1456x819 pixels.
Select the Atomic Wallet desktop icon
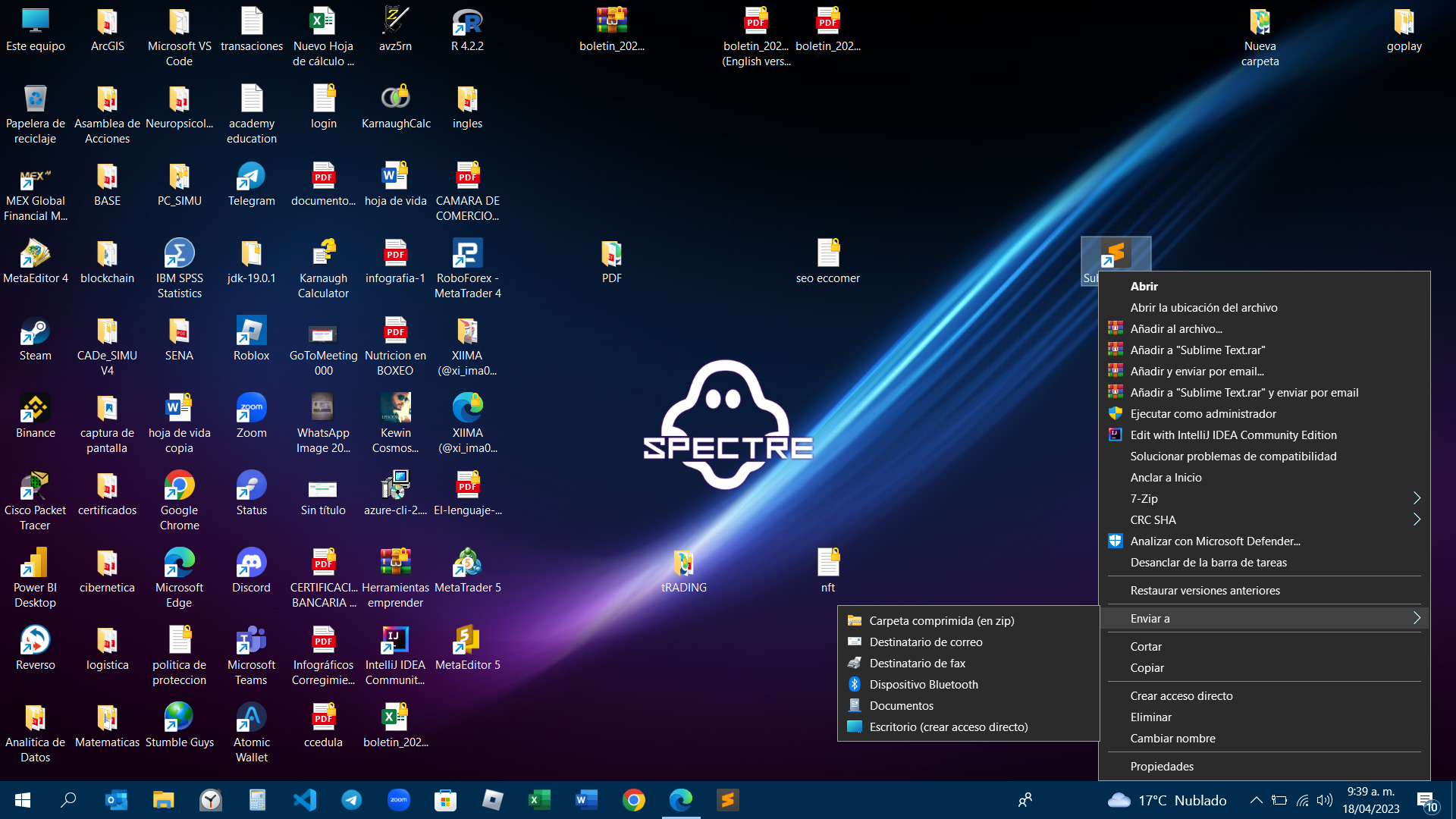coord(251,733)
